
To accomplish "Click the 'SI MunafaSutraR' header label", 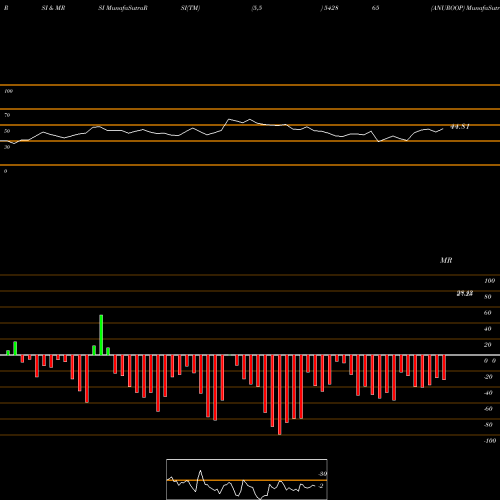I will (123, 8).
